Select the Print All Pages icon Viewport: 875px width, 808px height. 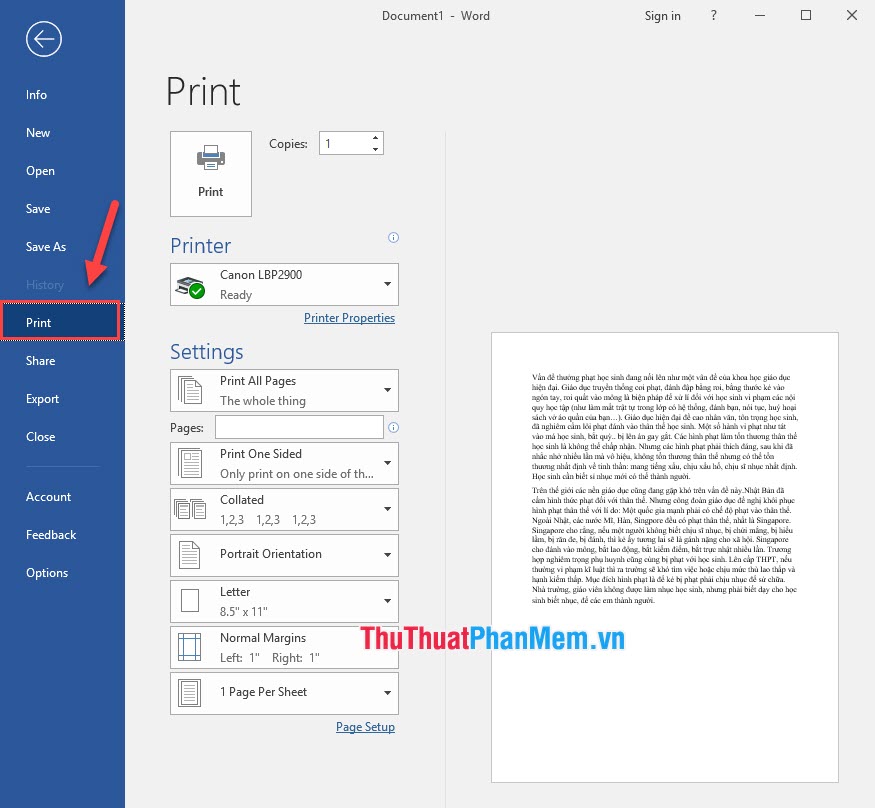pyautogui.click(x=189, y=390)
